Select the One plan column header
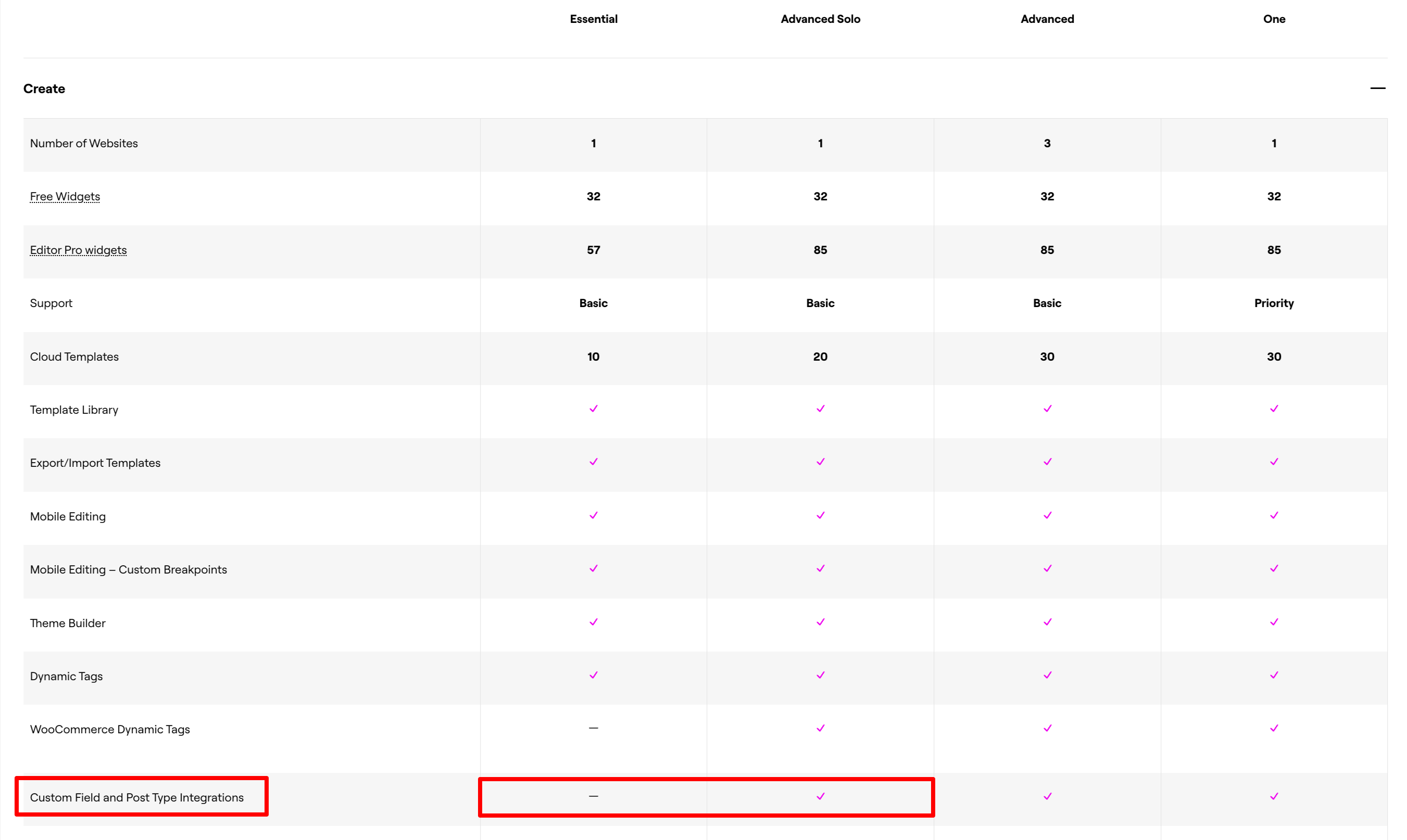 click(1273, 19)
